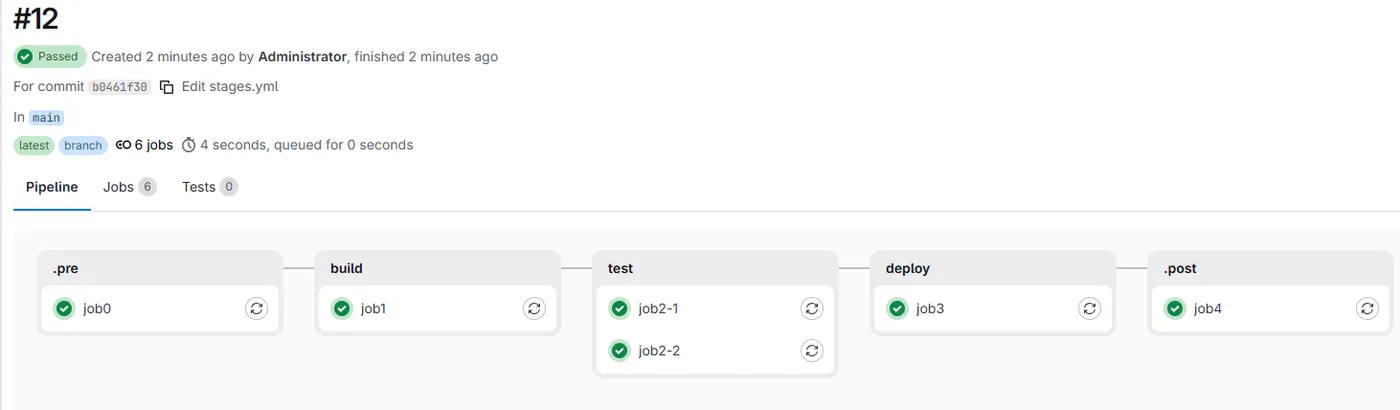Open commit b0461f30 link
The width and height of the screenshot is (1400, 410).
click(x=120, y=87)
